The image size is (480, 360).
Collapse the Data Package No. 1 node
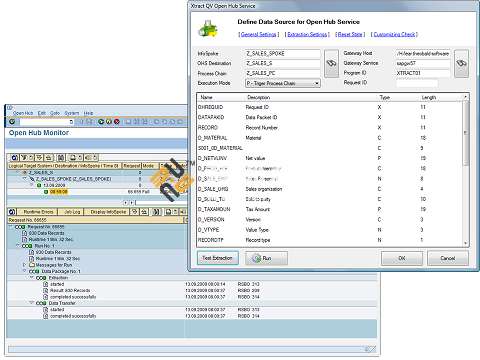[x=24, y=271]
